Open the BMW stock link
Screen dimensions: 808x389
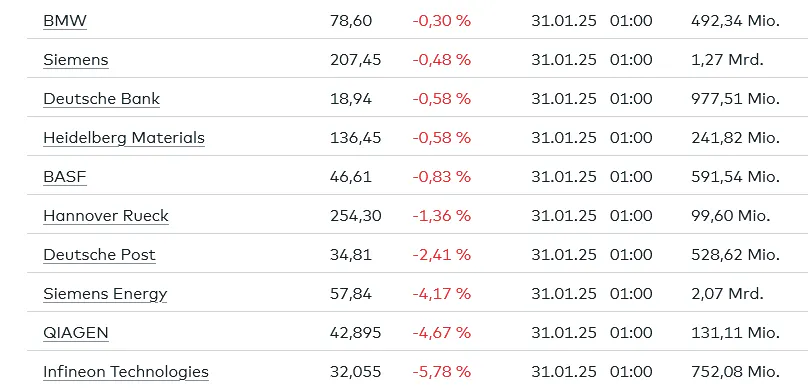tap(65, 21)
